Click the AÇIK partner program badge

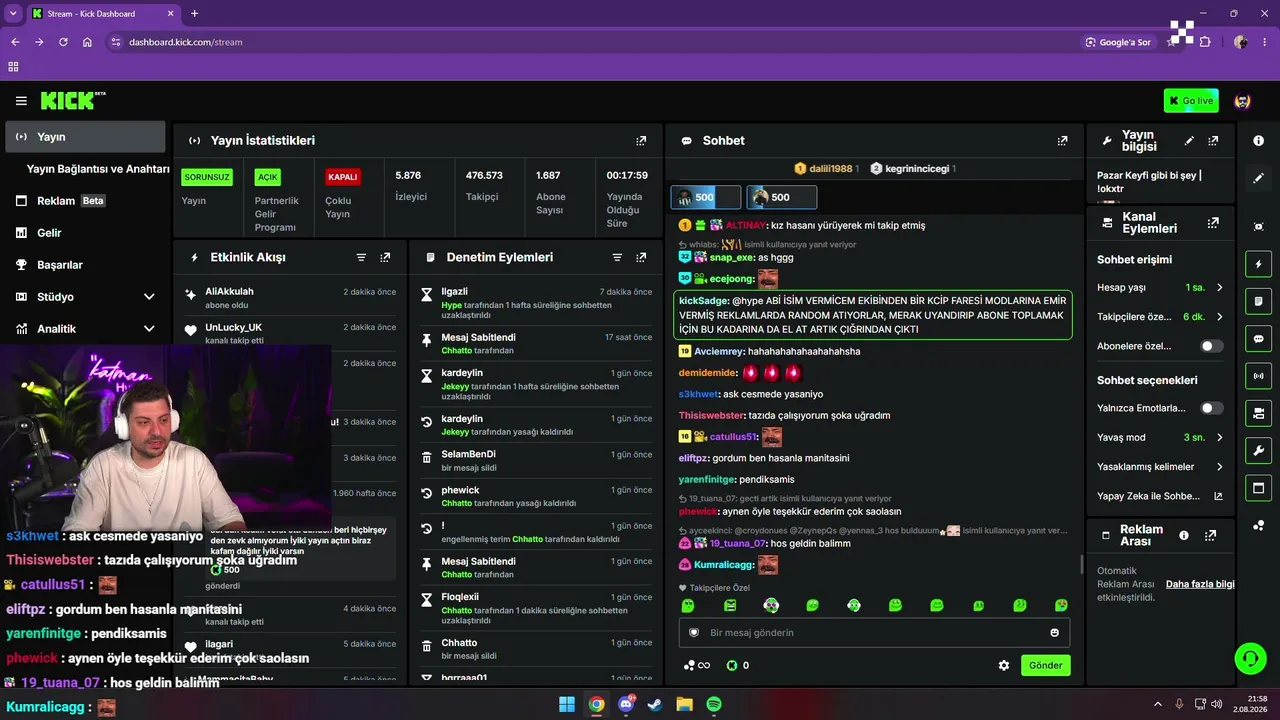coord(268,177)
